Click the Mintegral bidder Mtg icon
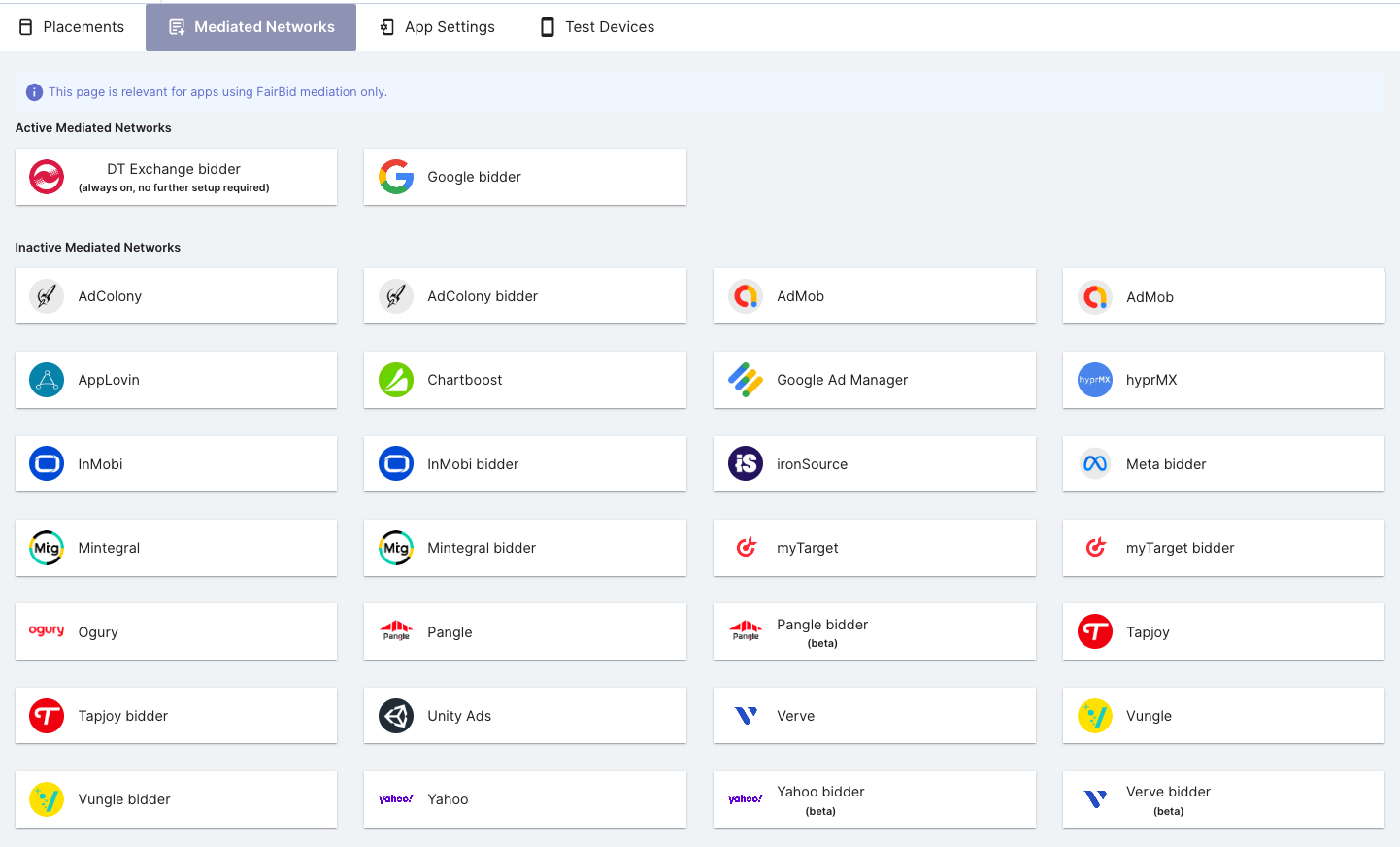Viewport: 1400px width, 847px height. coord(396,548)
